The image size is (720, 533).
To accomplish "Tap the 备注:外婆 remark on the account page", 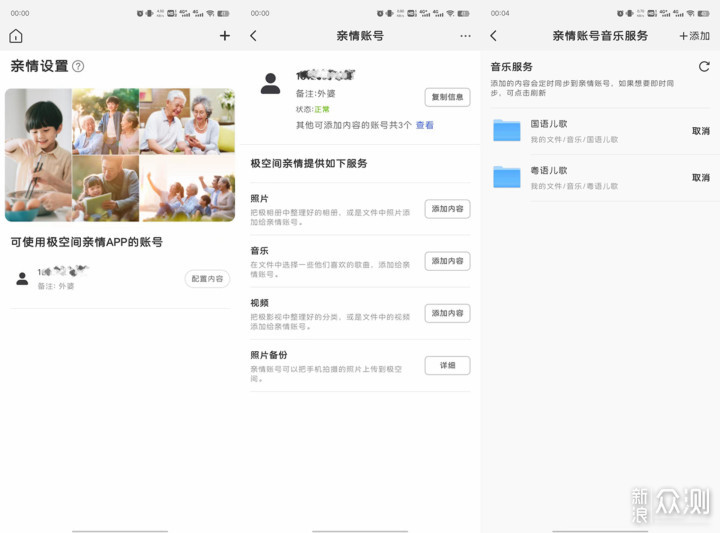I will (315, 94).
